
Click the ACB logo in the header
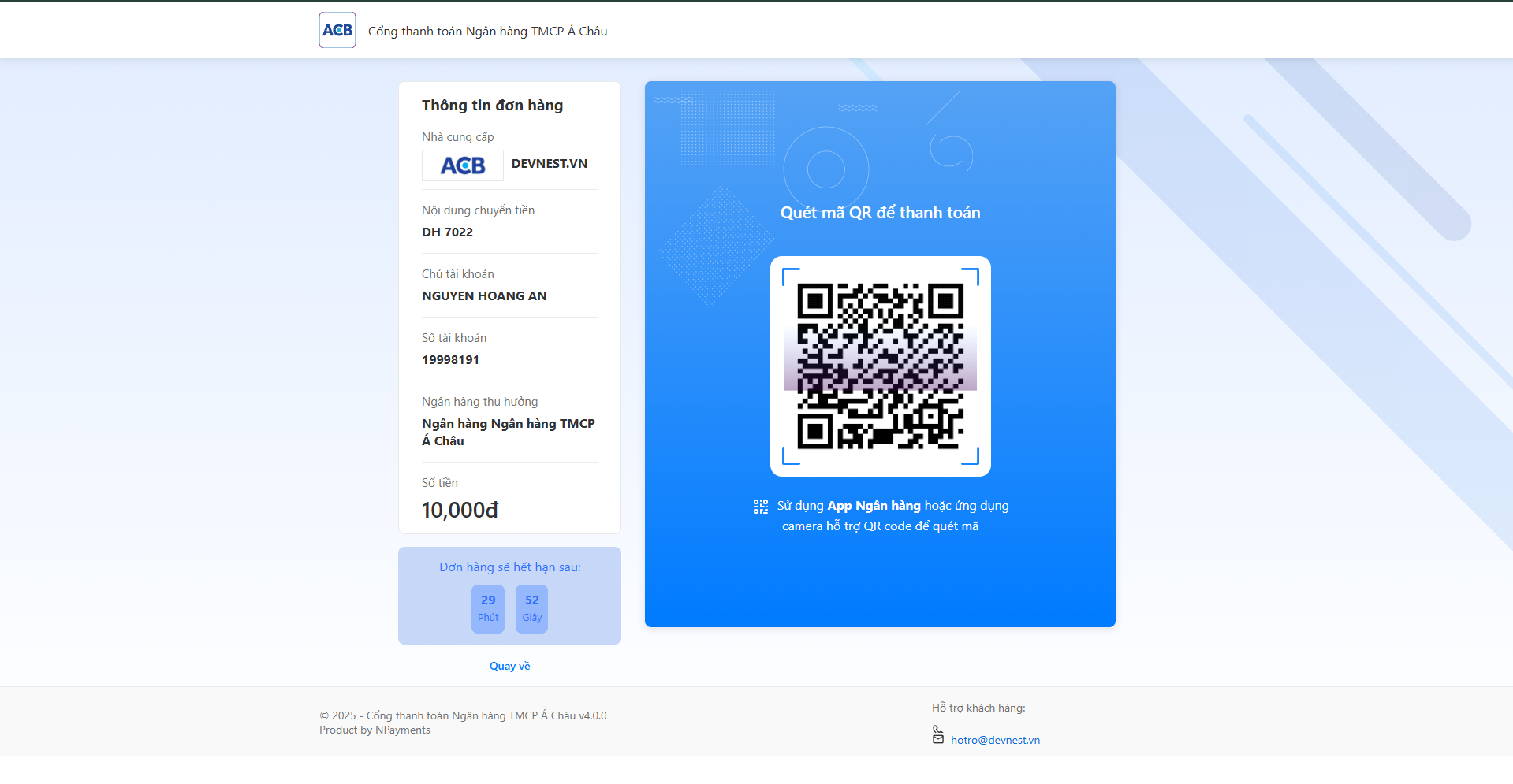[337, 30]
